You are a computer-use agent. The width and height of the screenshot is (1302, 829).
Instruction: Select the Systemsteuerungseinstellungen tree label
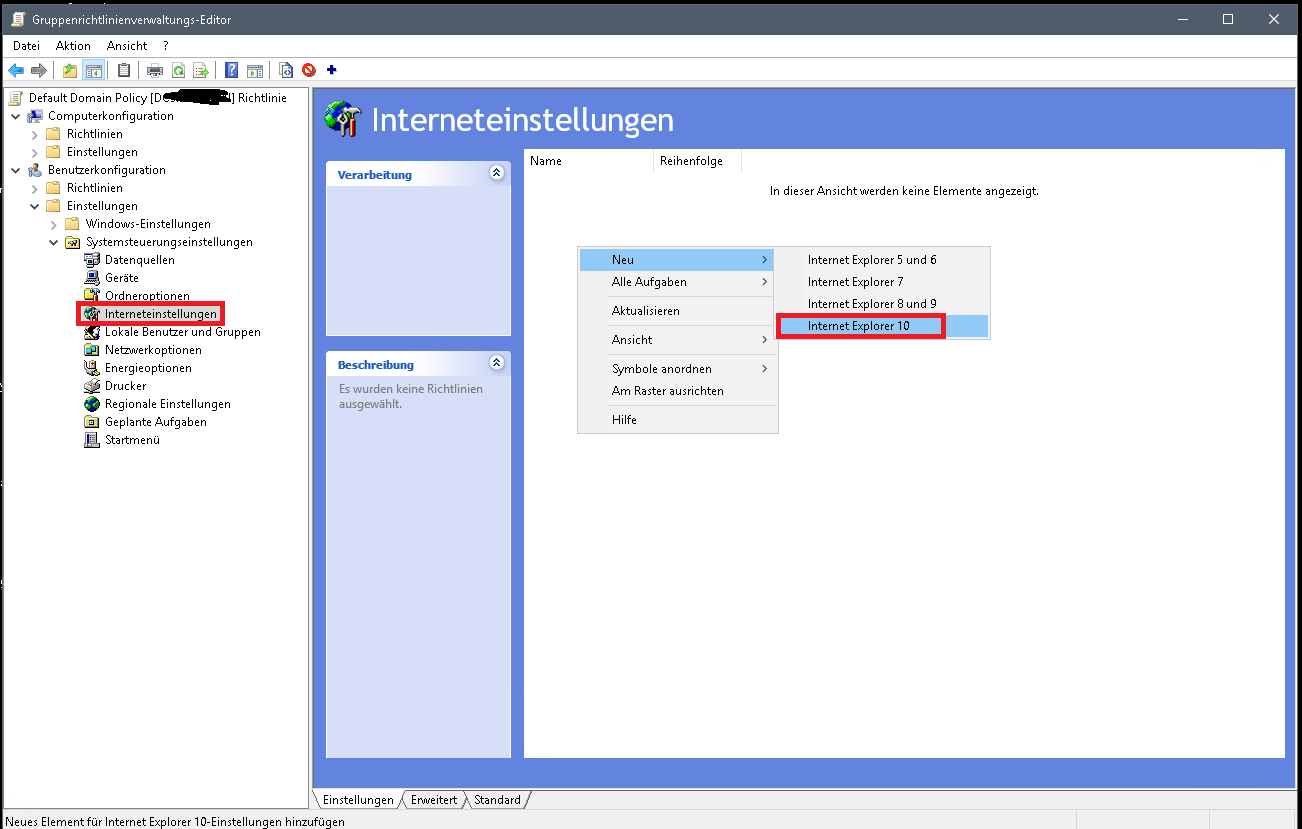tap(169, 242)
